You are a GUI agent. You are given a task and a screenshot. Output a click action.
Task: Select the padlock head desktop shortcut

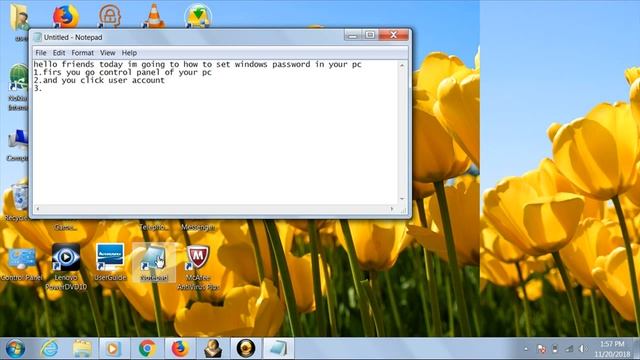[x=109, y=16]
